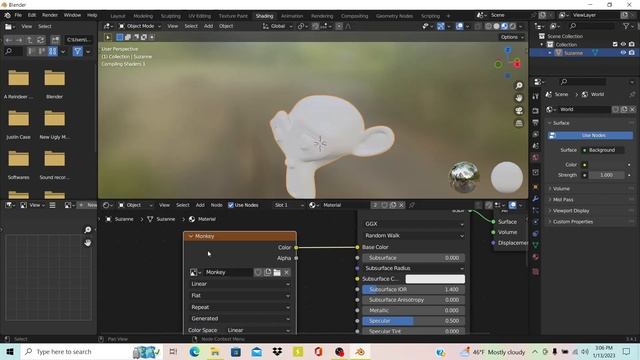This screenshot has width=640, height=360.
Task: Open the Object Mode dropdown
Action: point(140,26)
